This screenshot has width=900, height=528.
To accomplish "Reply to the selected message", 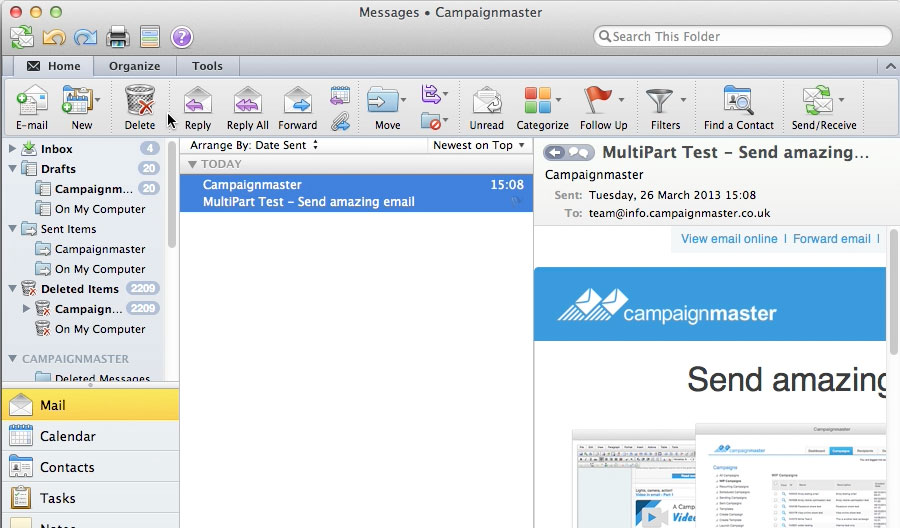I will click(x=197, y=107).
